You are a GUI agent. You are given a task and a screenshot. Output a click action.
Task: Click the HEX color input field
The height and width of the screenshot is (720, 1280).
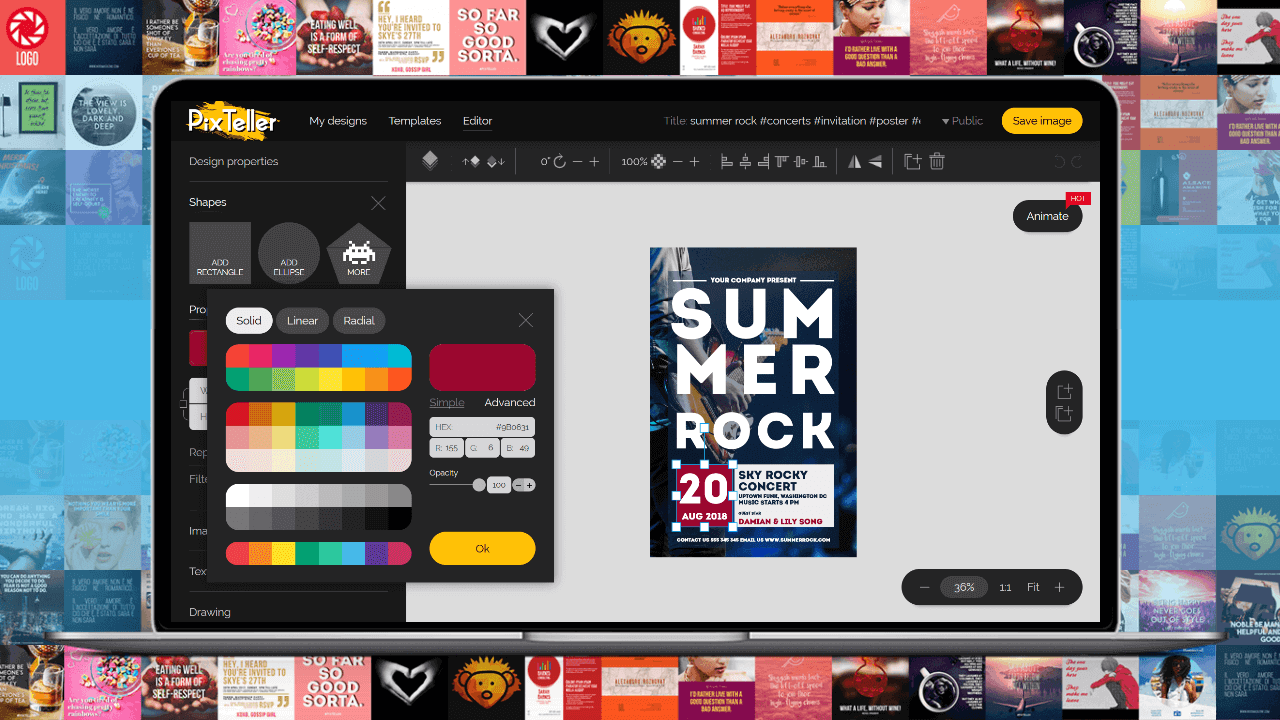tap(482, 427)
